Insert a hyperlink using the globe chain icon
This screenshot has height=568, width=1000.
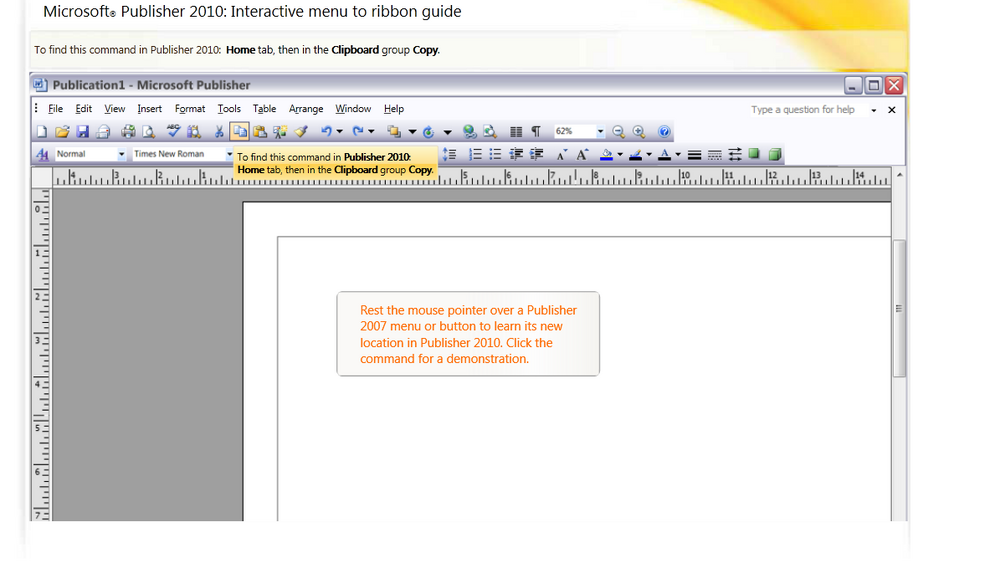pos(469,132)
